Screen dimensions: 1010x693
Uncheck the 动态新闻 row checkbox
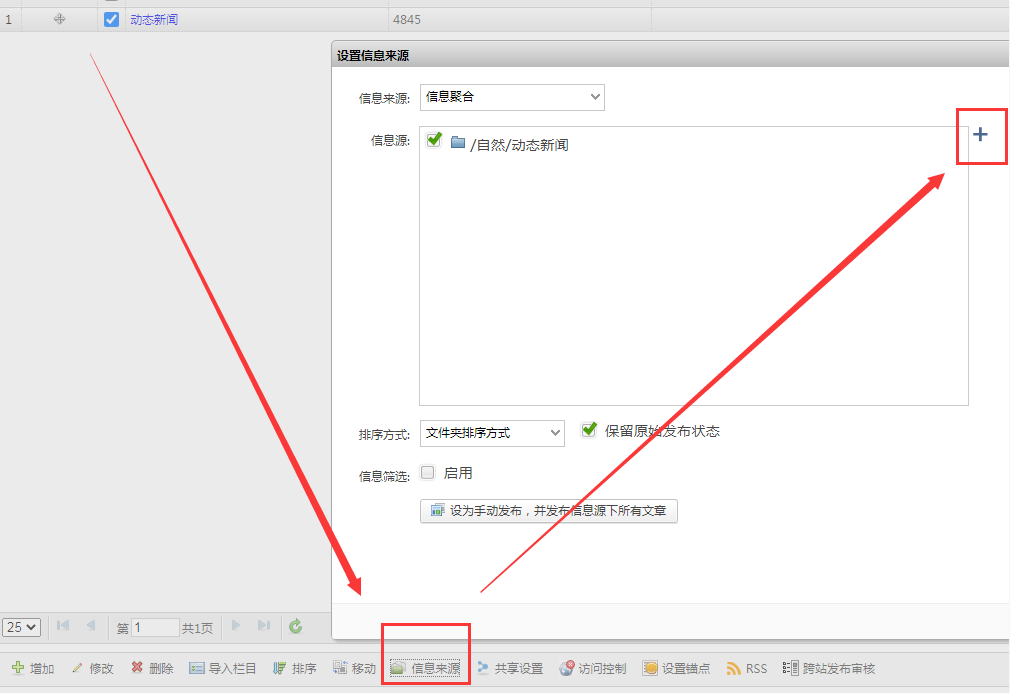(111, 19)
